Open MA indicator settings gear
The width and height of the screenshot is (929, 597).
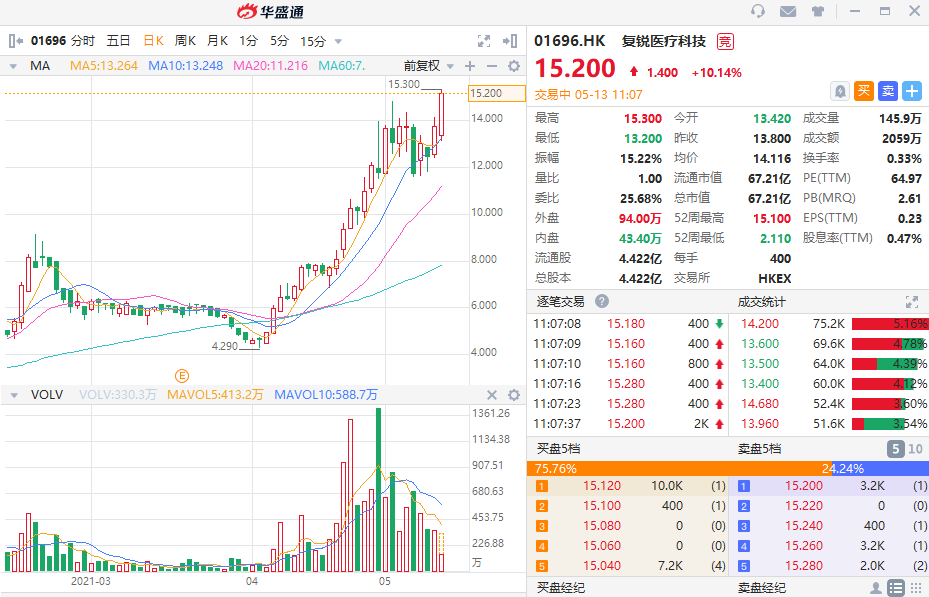(514, 66)
